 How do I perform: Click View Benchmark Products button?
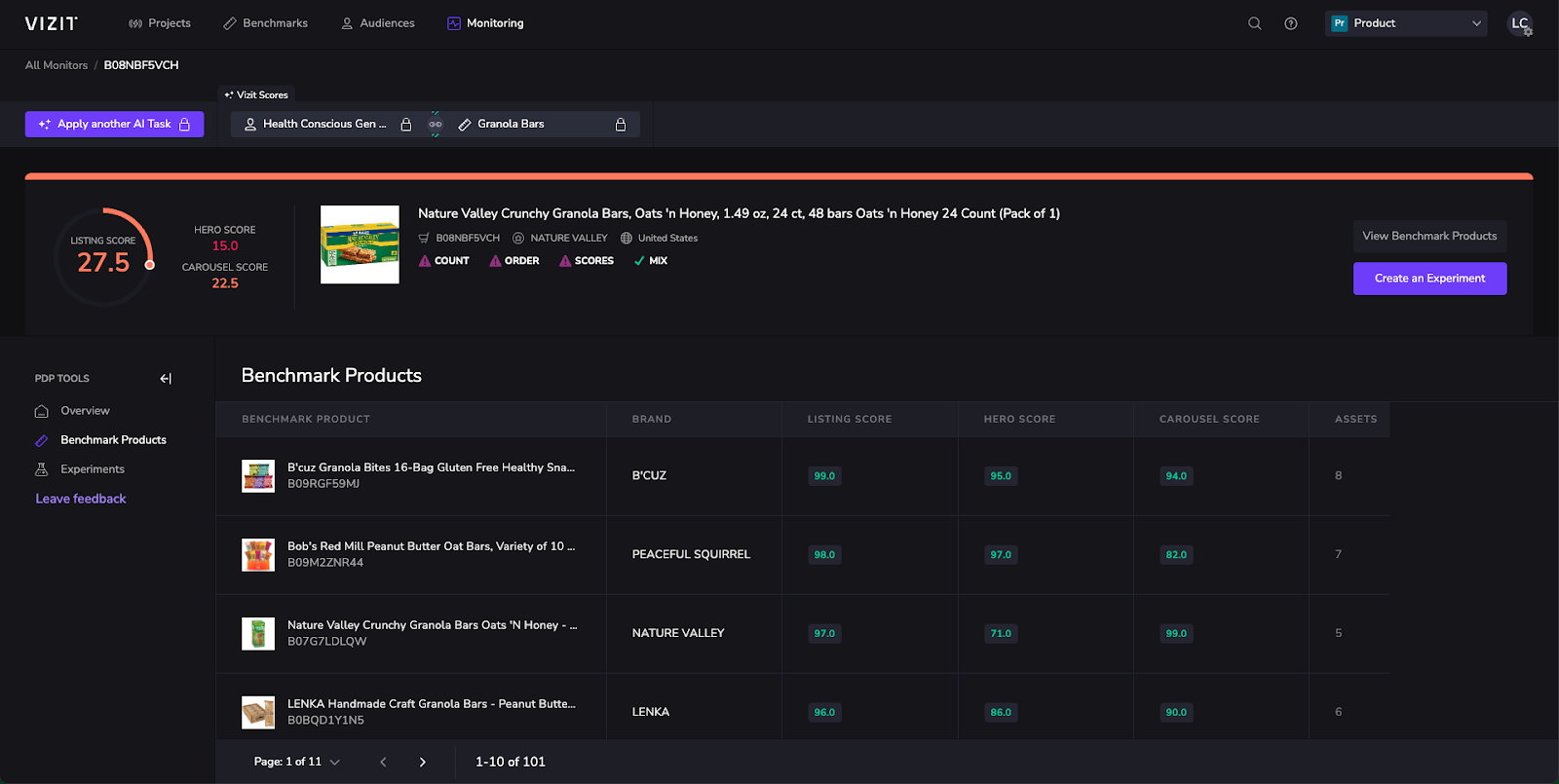pyautogui.click(x=1429, y=236)
